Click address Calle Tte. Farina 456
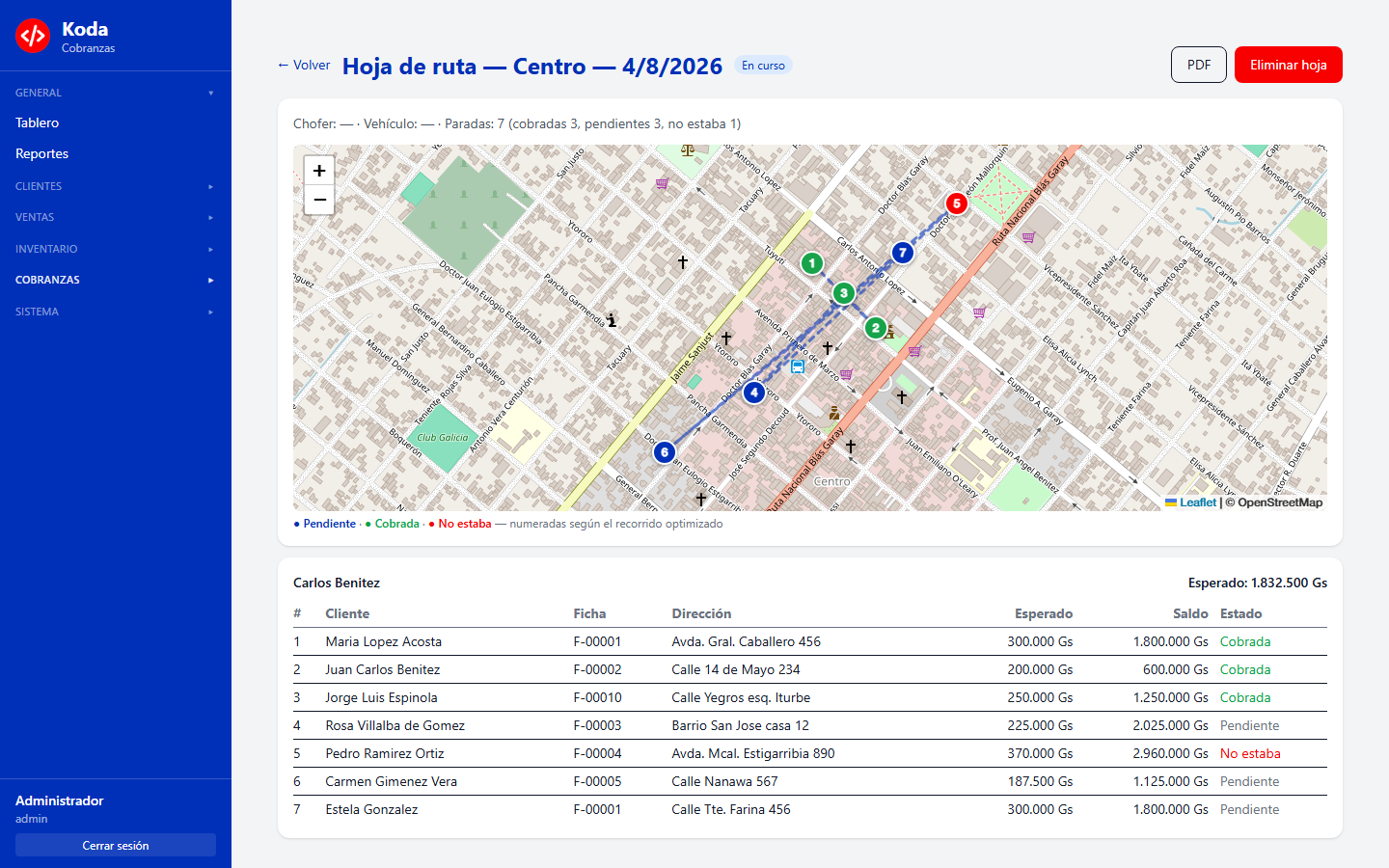This screenshot has height=868, width=1389. [x=731, y=809]
